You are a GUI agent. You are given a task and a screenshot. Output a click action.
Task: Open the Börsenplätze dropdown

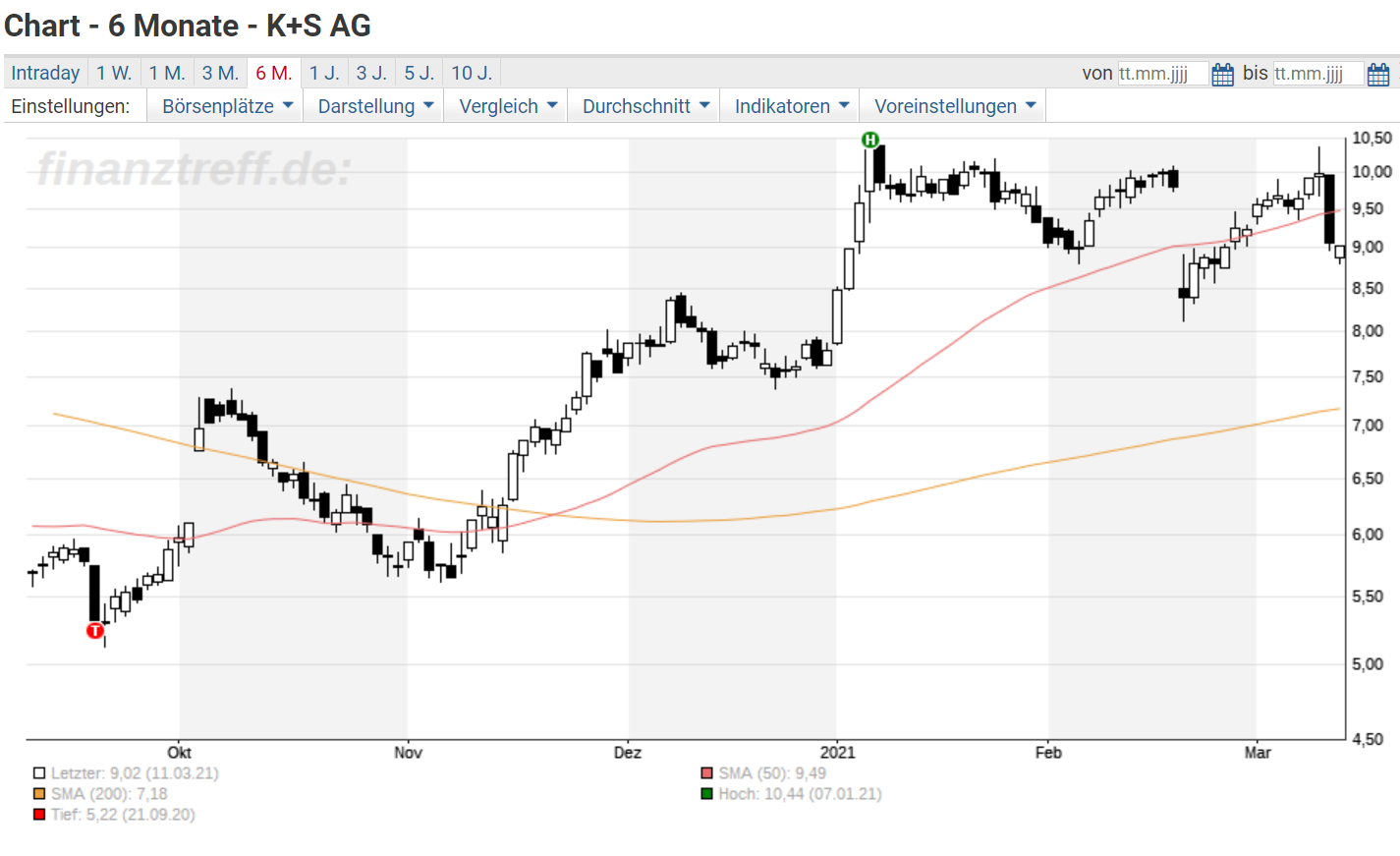[225, 106]
